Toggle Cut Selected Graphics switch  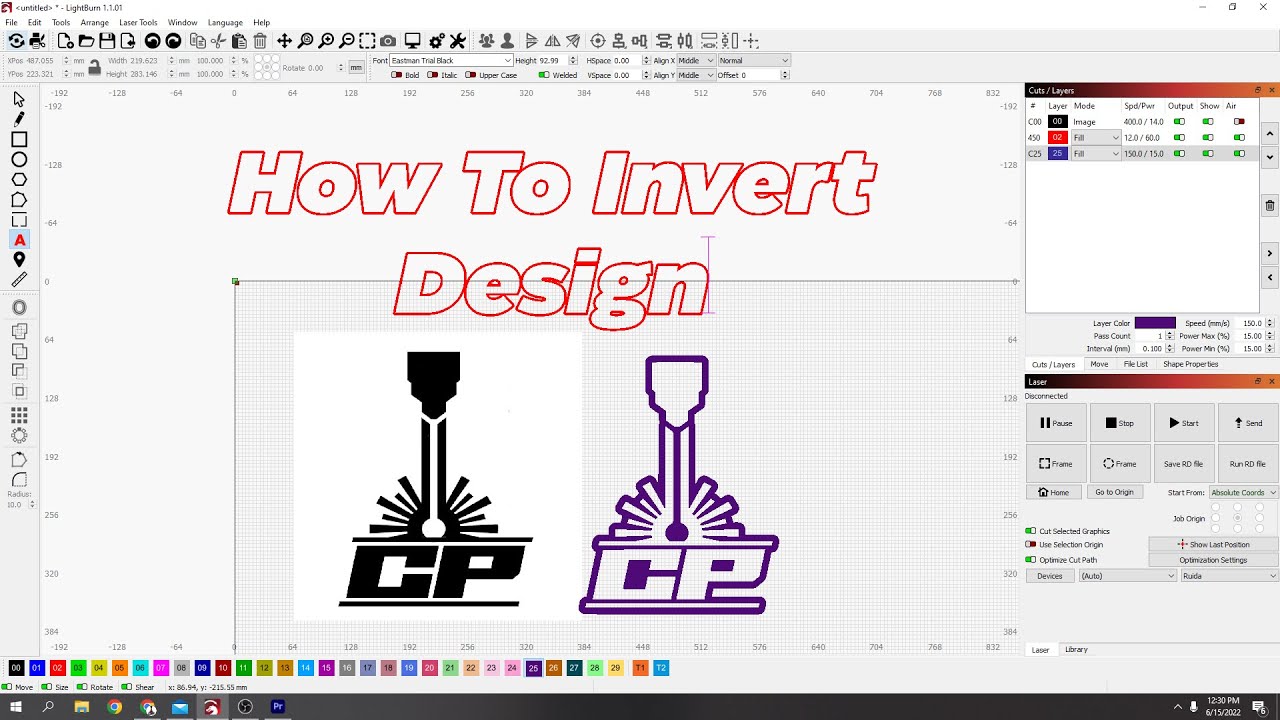1031,531
